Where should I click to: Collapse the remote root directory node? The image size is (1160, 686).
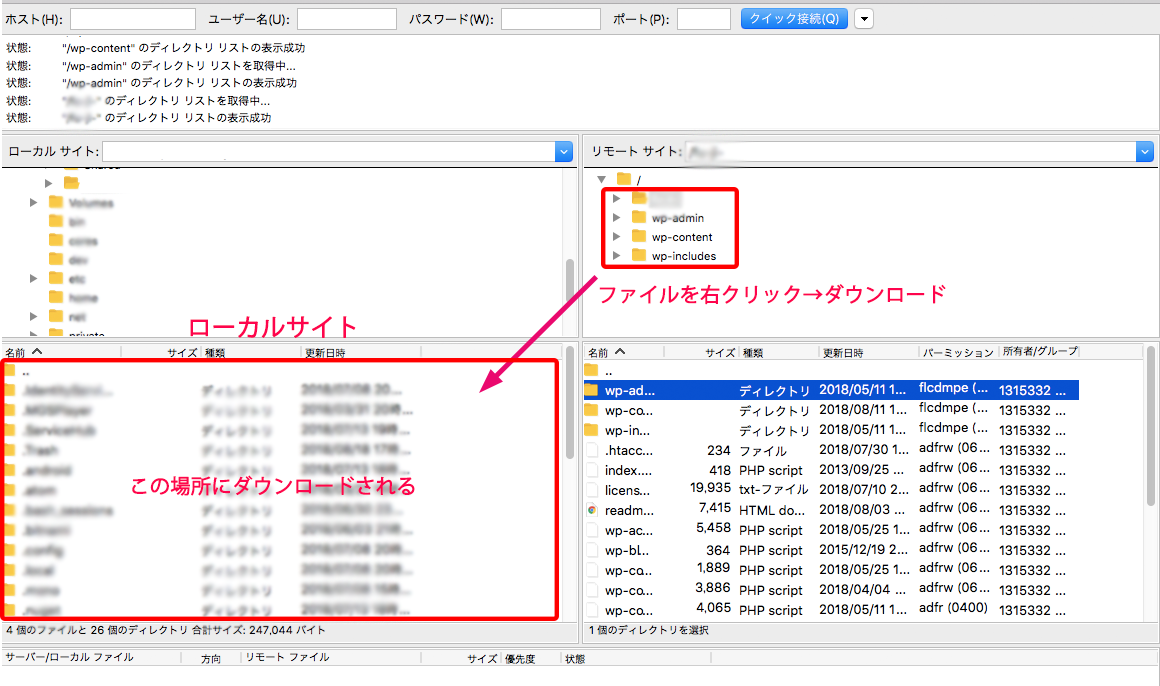click(x=602, y=179)
